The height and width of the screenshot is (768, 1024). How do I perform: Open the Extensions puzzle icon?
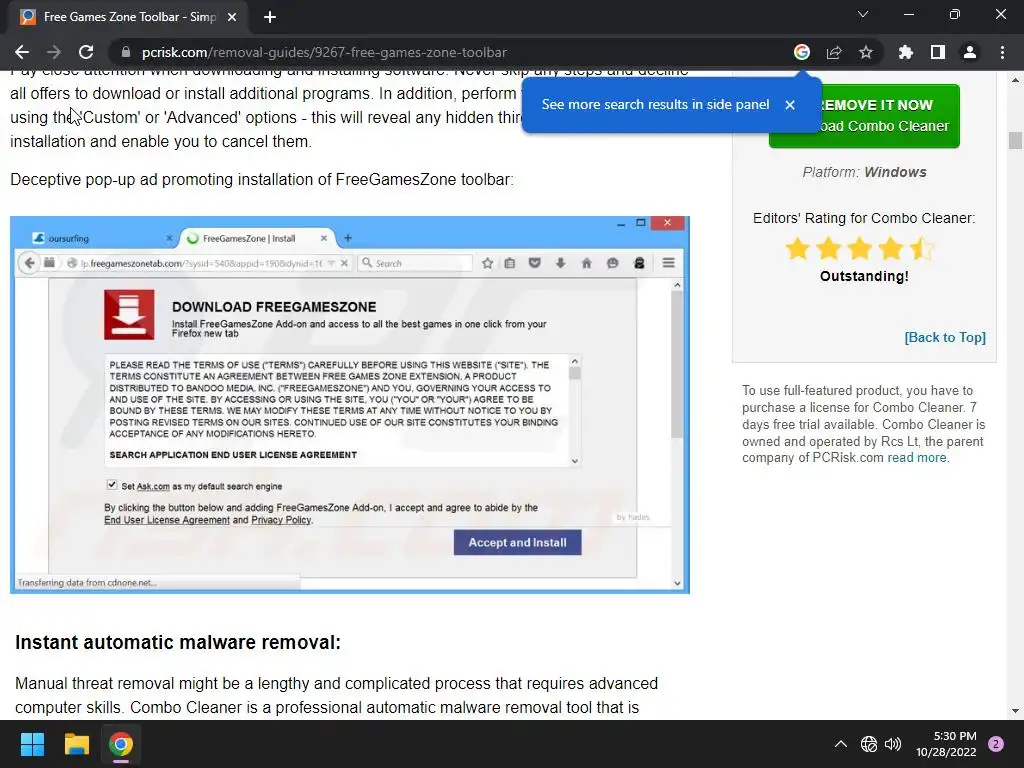click(905, 52)
